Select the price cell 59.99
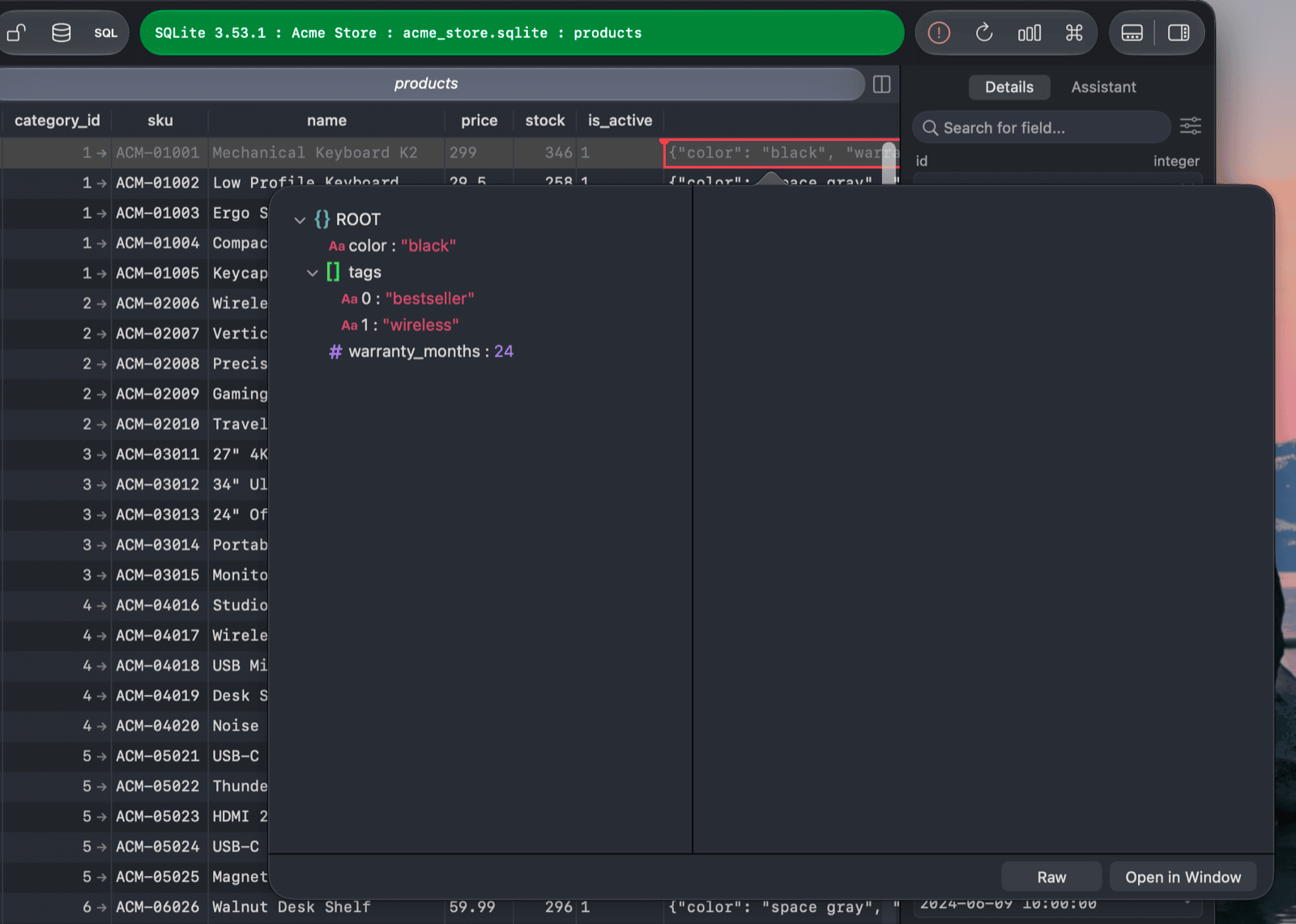This screenshot has width=1296, height=924. click(x=480, y=908)
